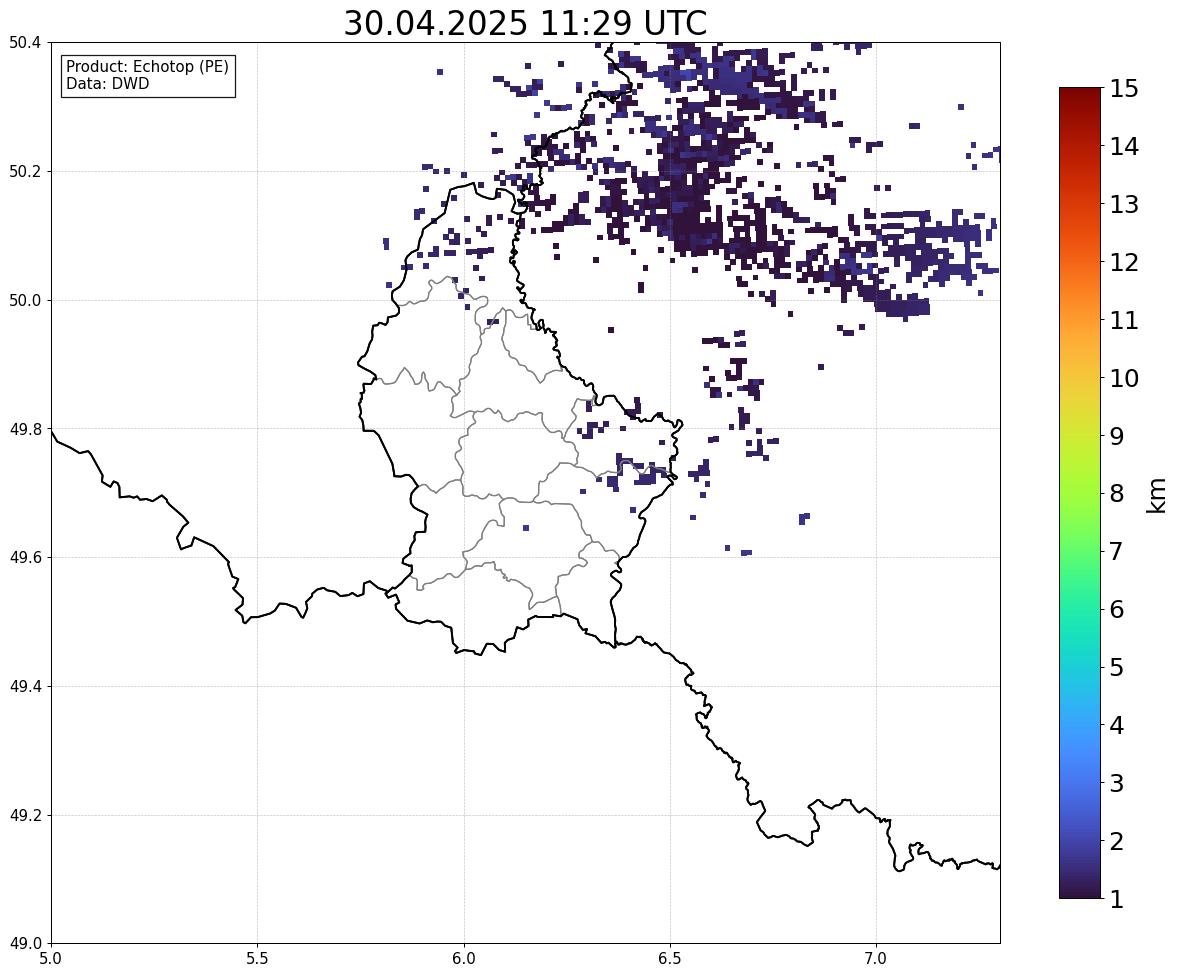
Task: Click longitude axis label 5.5
Action: pos(257,959)
